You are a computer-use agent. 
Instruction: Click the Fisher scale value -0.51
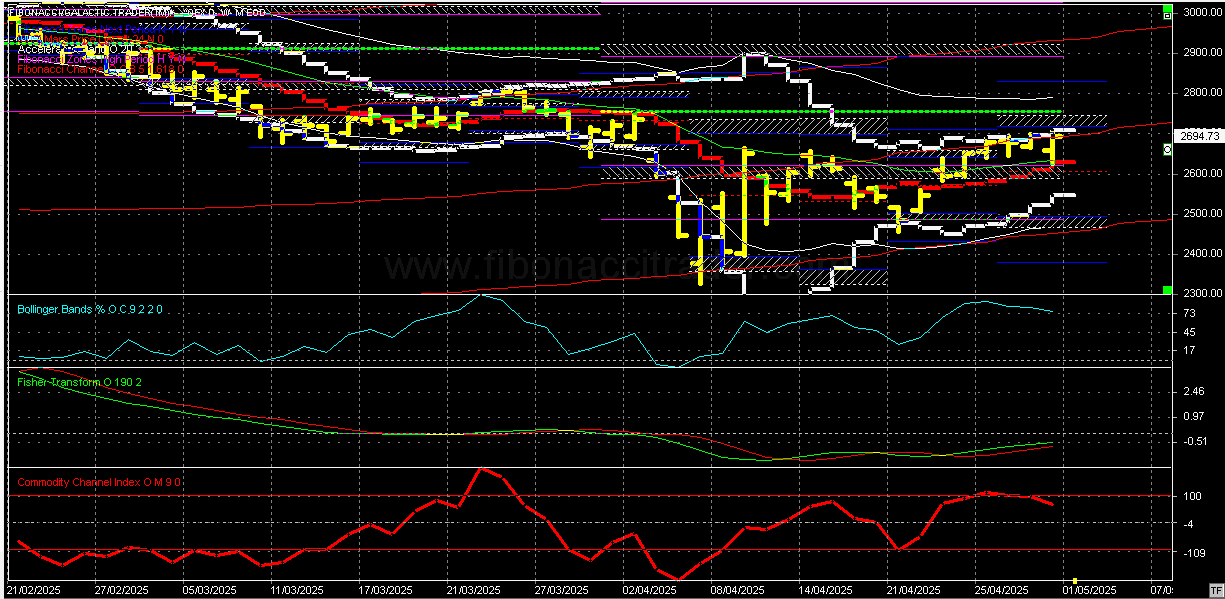1193,441
